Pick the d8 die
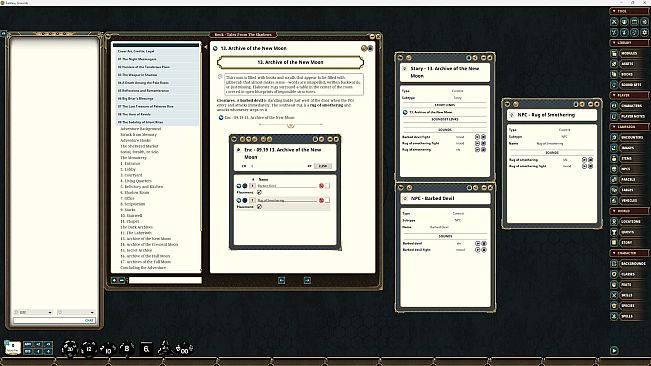 click(127, 349)
